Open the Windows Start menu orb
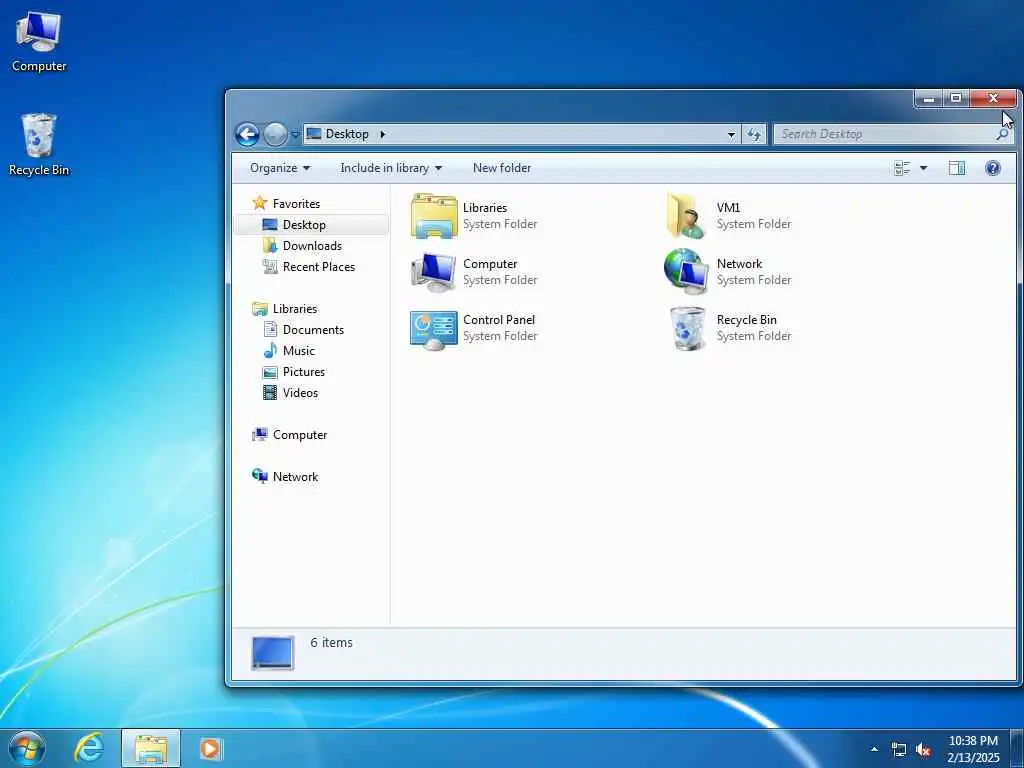1024x768 pixels. pos(27,748)
